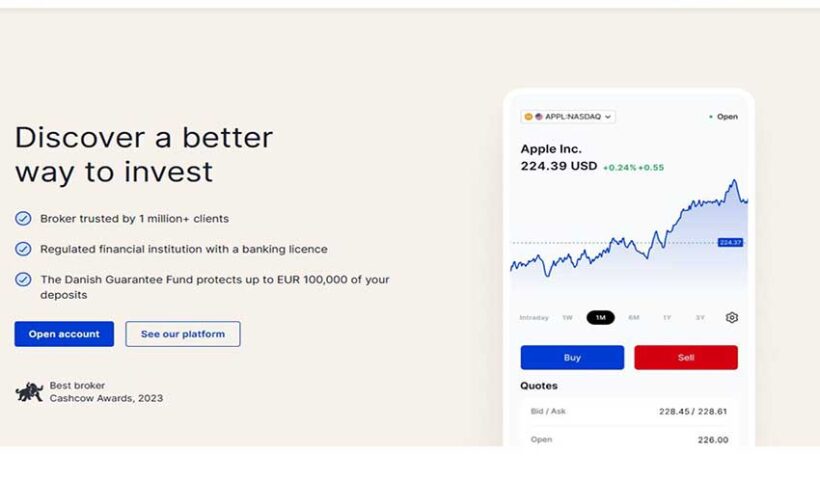The width and height of the screenshot is (820, 480).
Task: Switch chart to 1W range
Action: [x=567, y=318]
